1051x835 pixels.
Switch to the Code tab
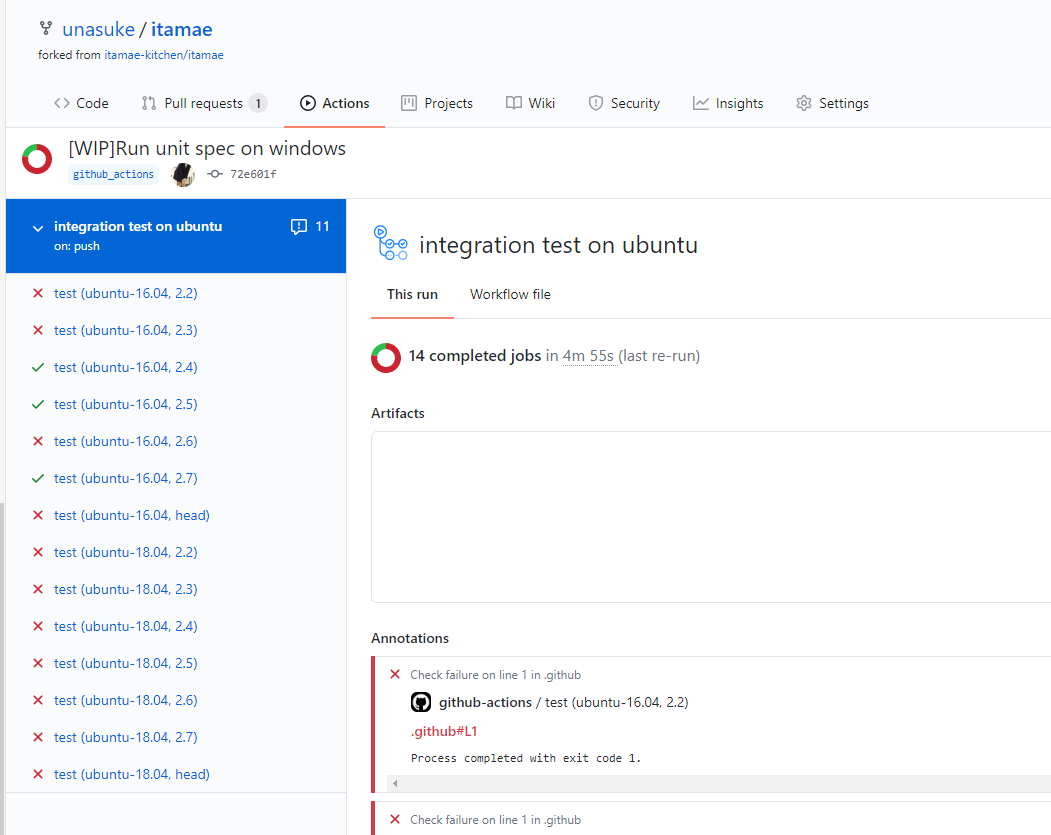(81, 103)
